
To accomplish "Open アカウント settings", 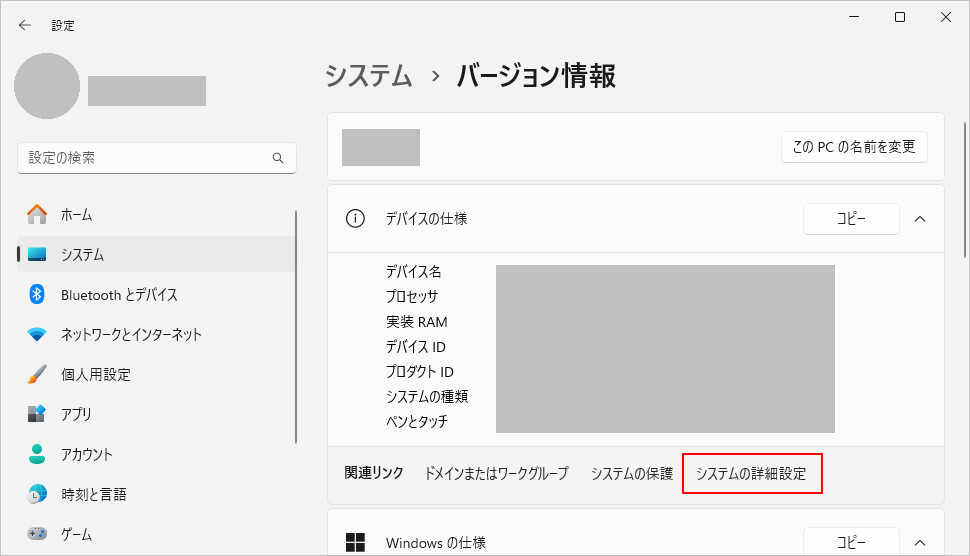I will tap(156, 454).
